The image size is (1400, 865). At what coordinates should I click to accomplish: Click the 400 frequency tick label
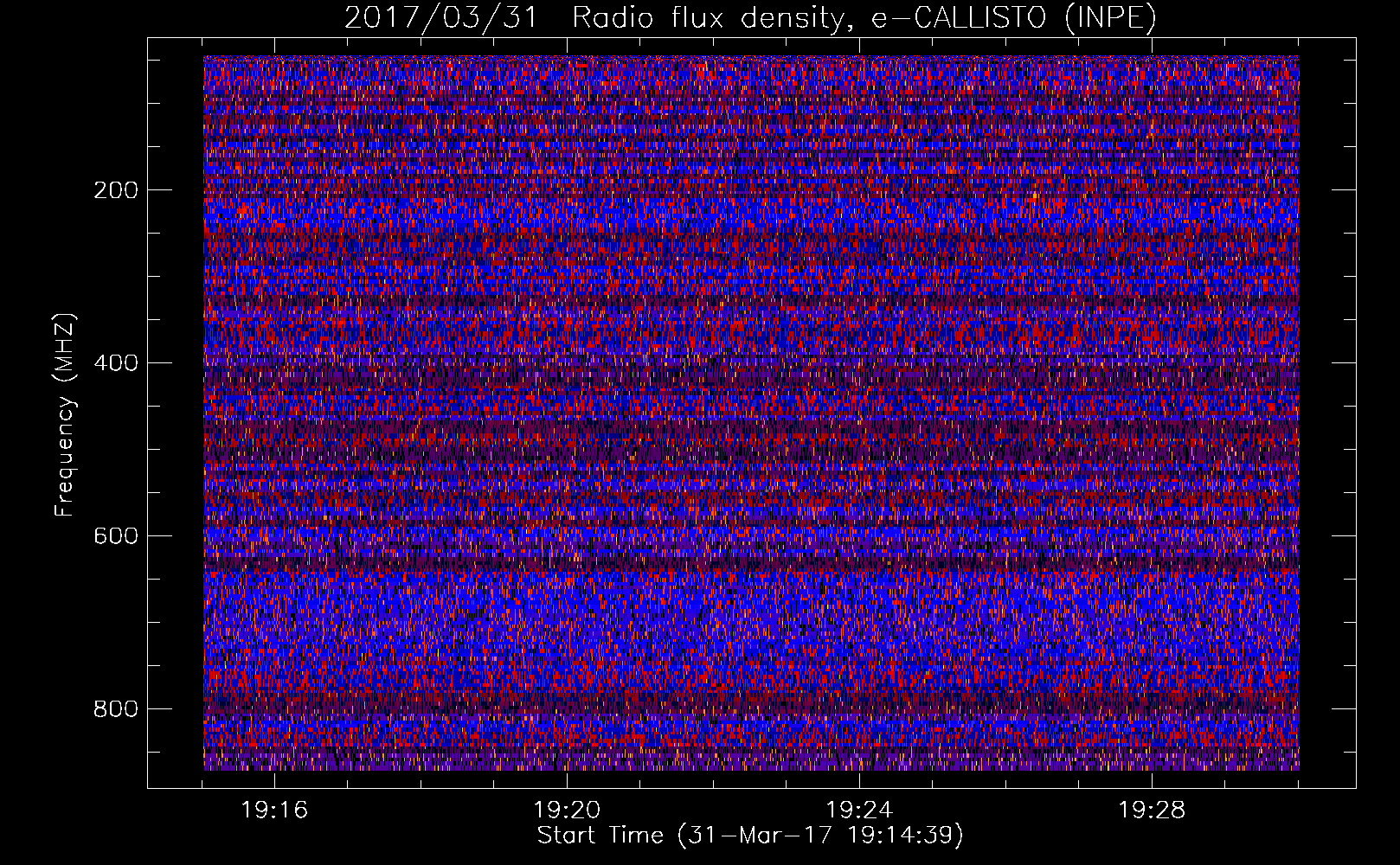click(116, 363)
